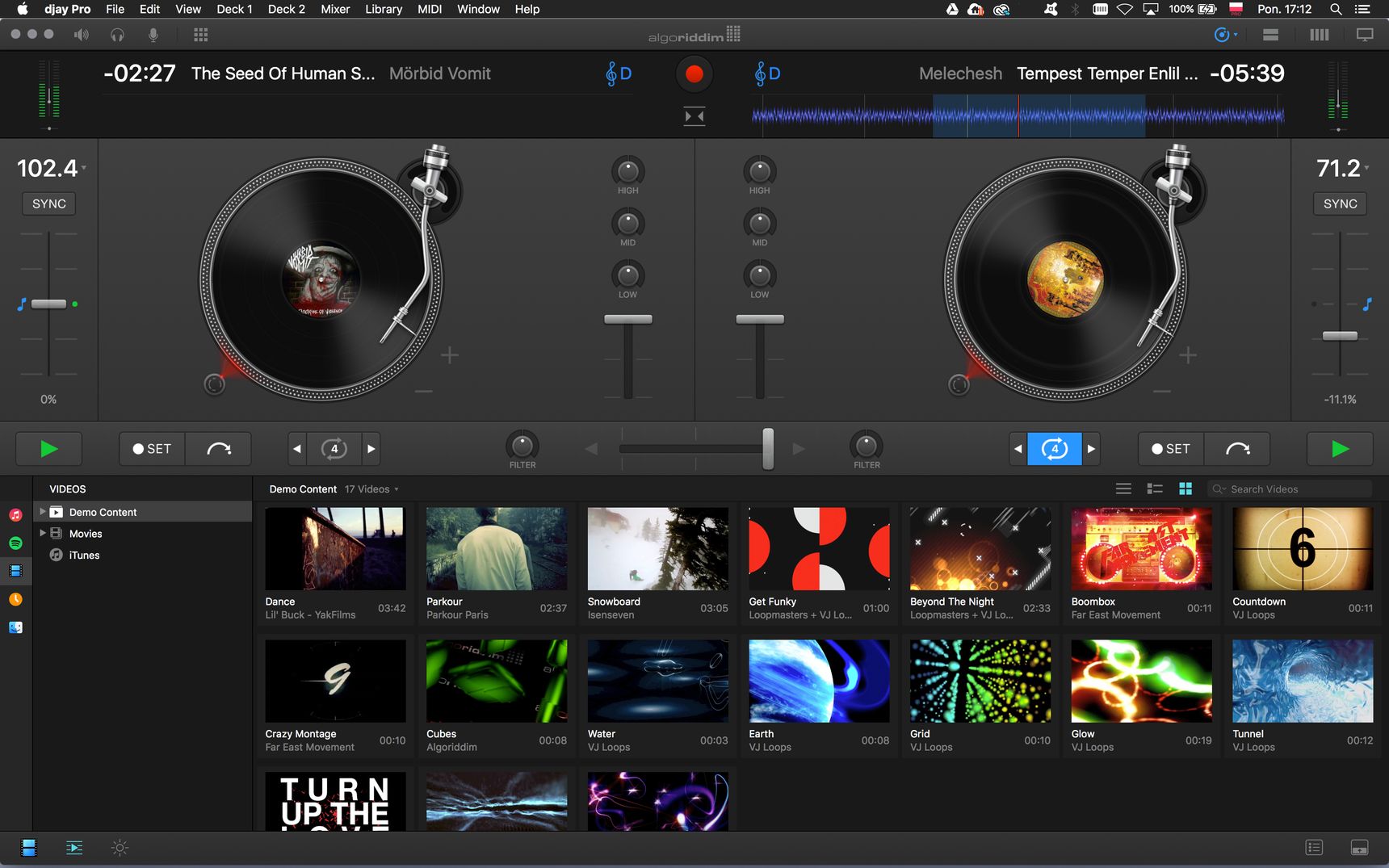
Task: Open the History library source icon
Action: (15, 599)
